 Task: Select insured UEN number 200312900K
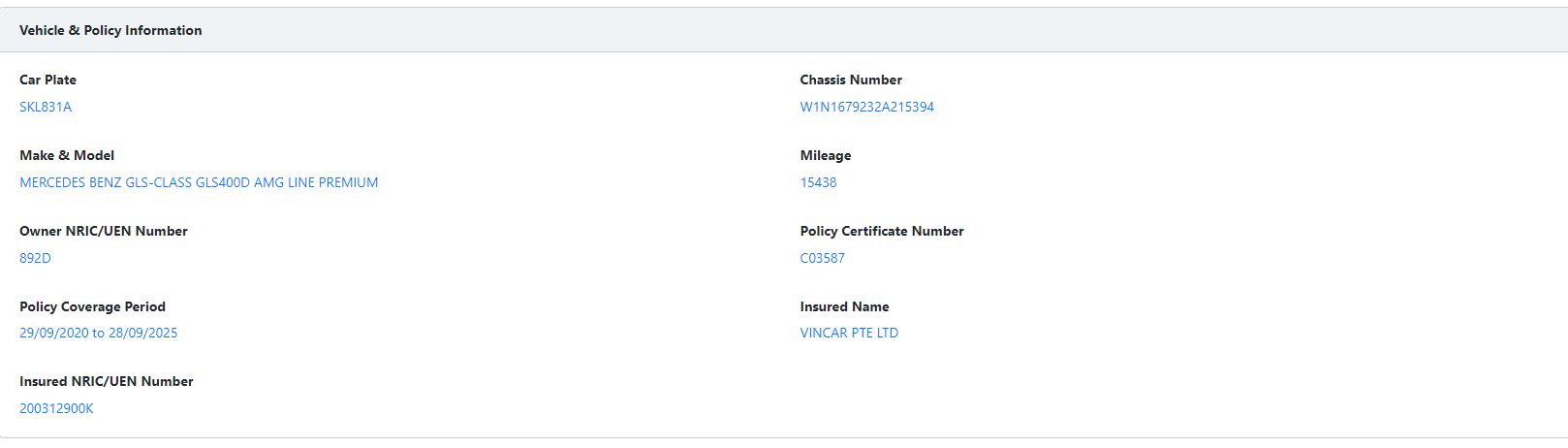click(x=56, y=408)
